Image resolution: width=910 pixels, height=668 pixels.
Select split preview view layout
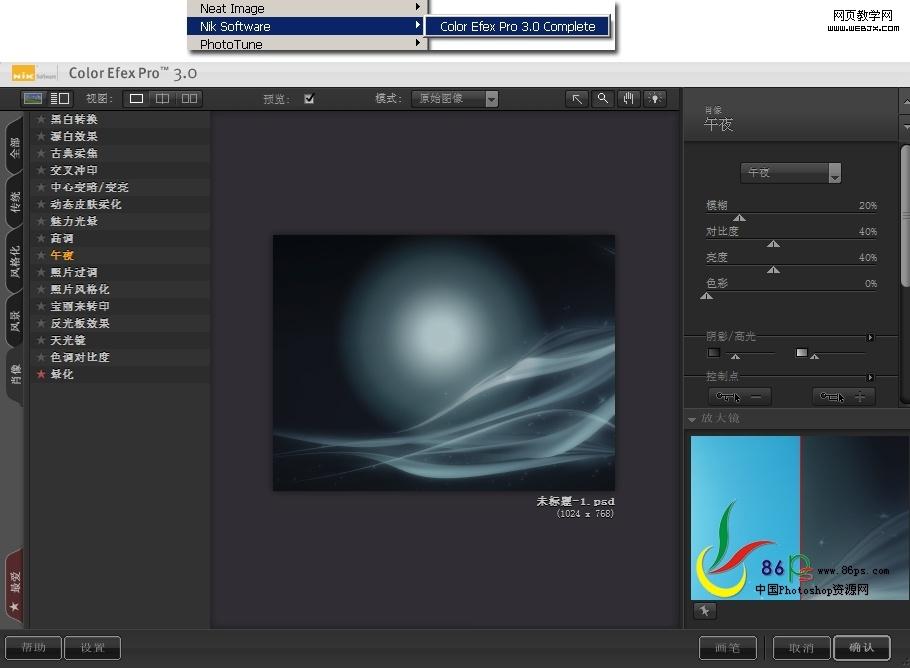coord(162,99)
